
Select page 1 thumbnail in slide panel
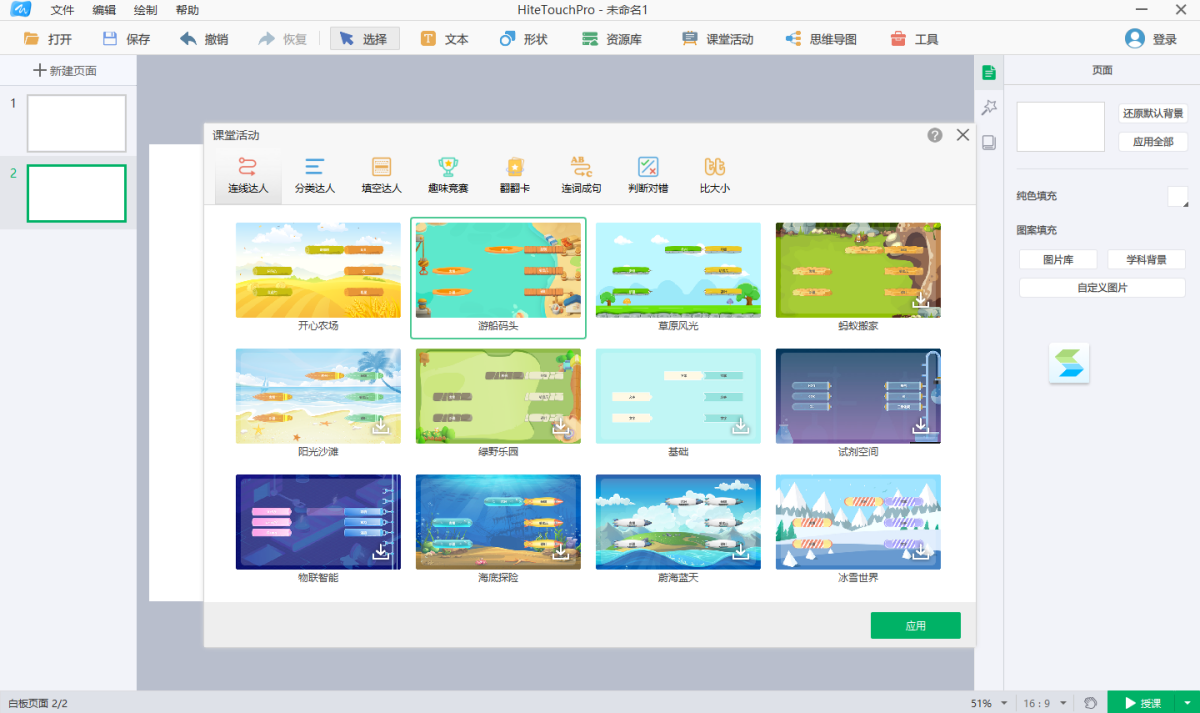pos(76,123)
